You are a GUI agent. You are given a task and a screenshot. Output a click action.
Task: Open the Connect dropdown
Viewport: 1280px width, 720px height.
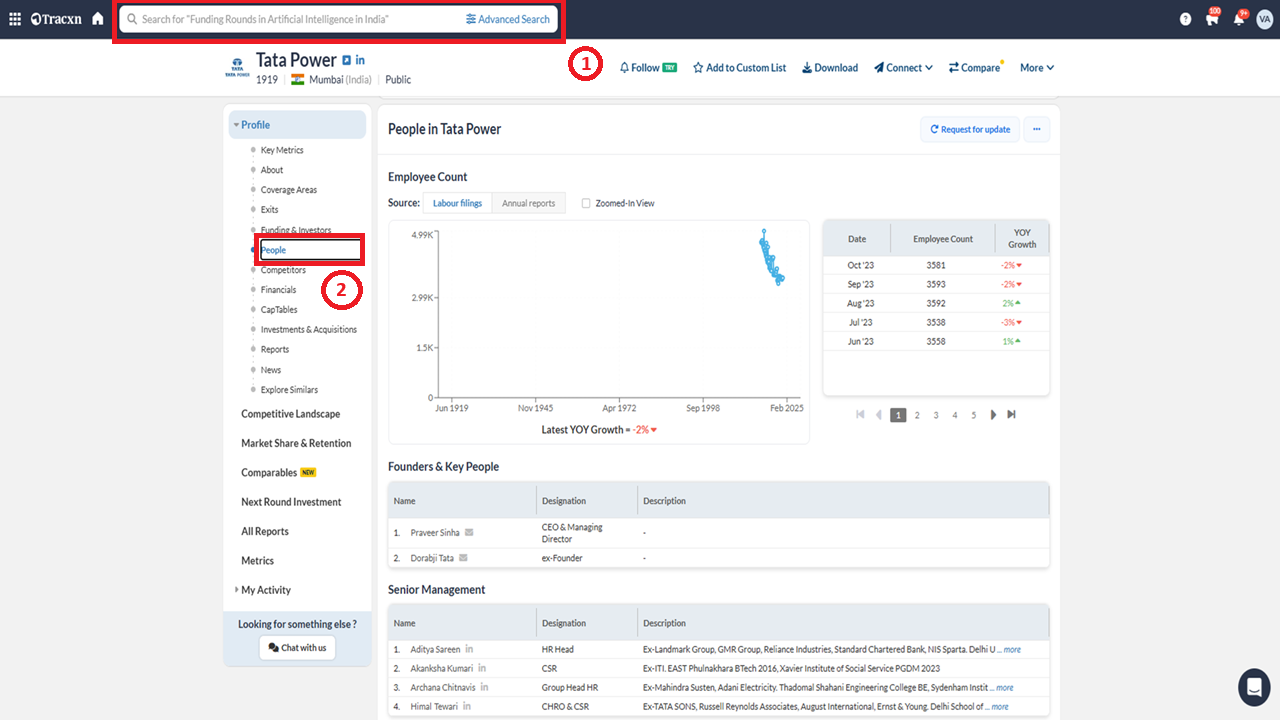(x=903, y=68)
